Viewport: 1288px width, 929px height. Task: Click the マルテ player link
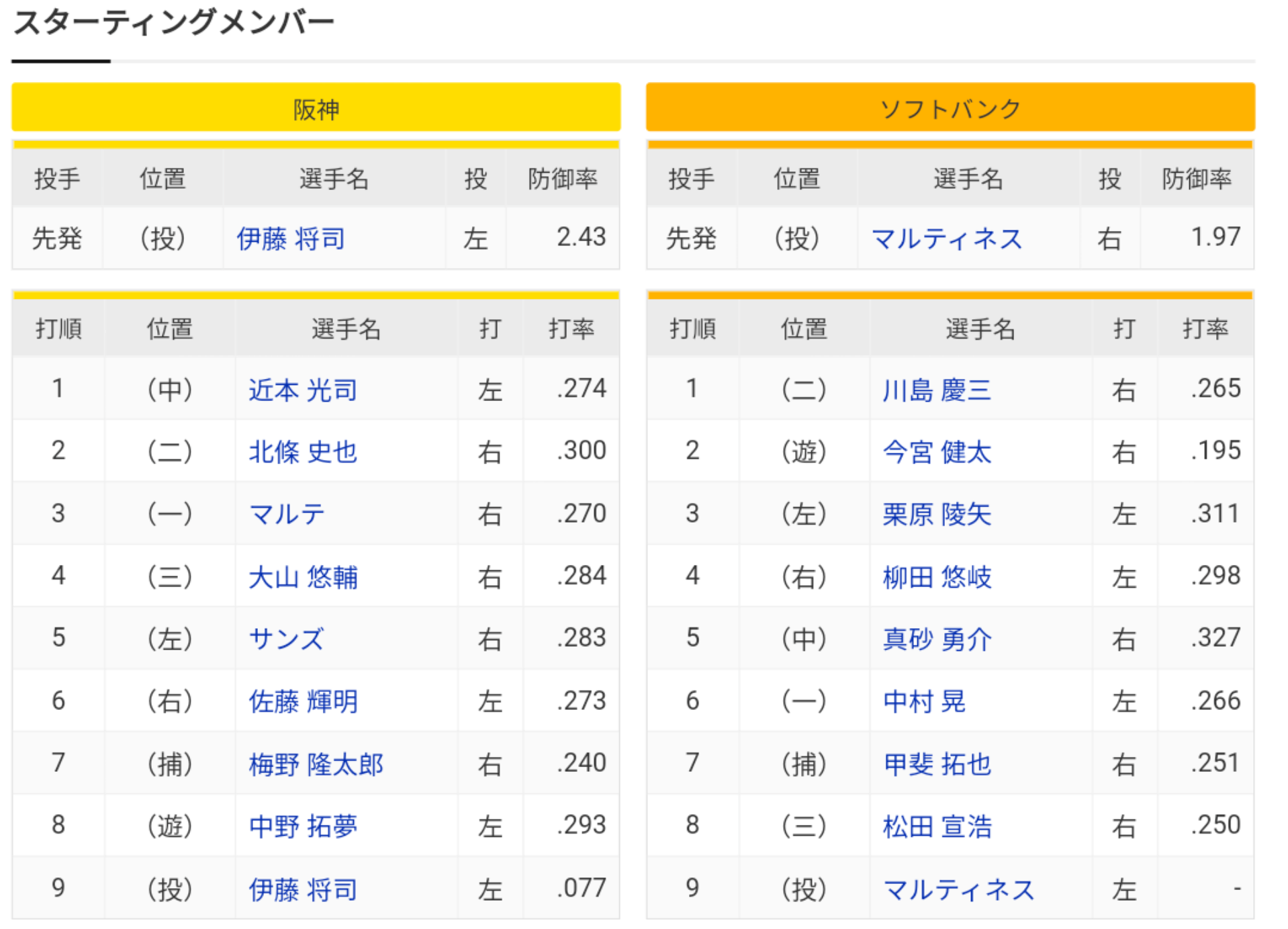click(x=287, y=514)
